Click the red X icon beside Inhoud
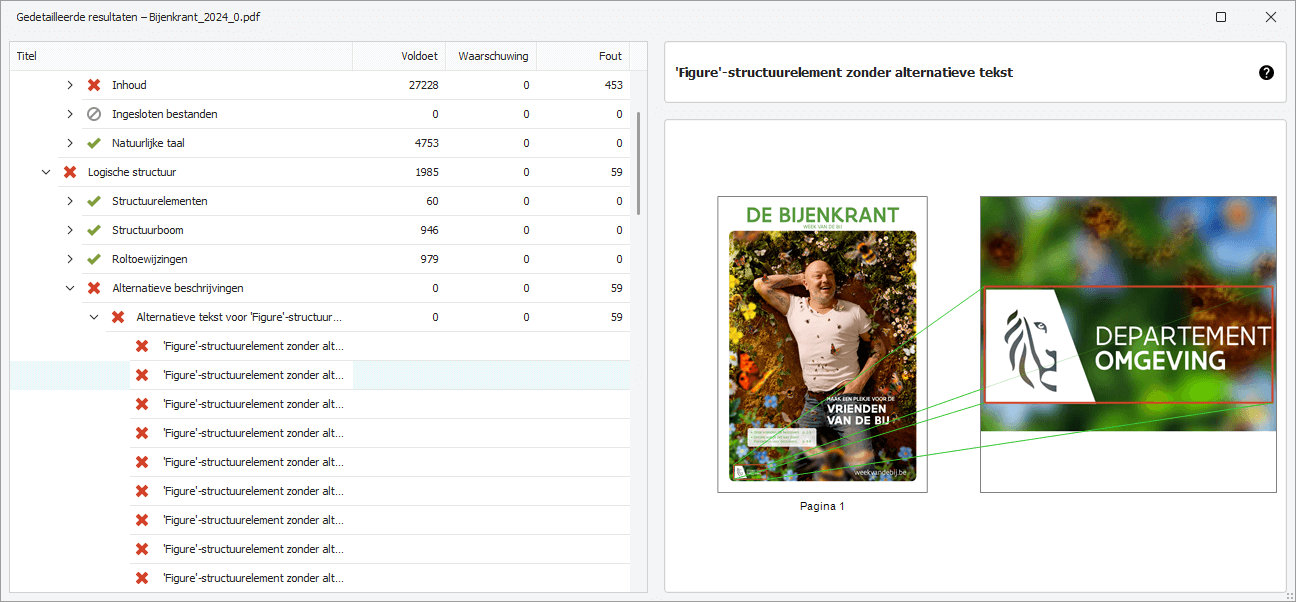1296x602 pixels. tap(94, 85)
